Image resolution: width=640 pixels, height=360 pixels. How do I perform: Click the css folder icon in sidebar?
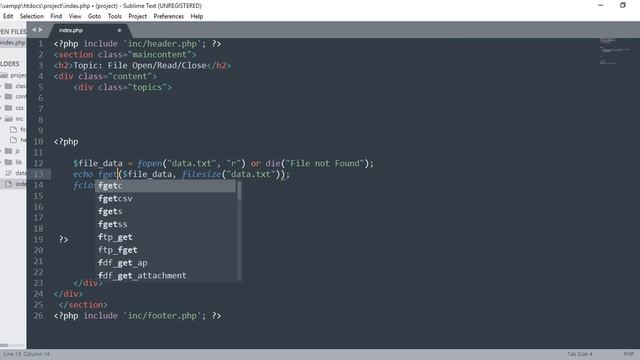[x=9, y=108]
